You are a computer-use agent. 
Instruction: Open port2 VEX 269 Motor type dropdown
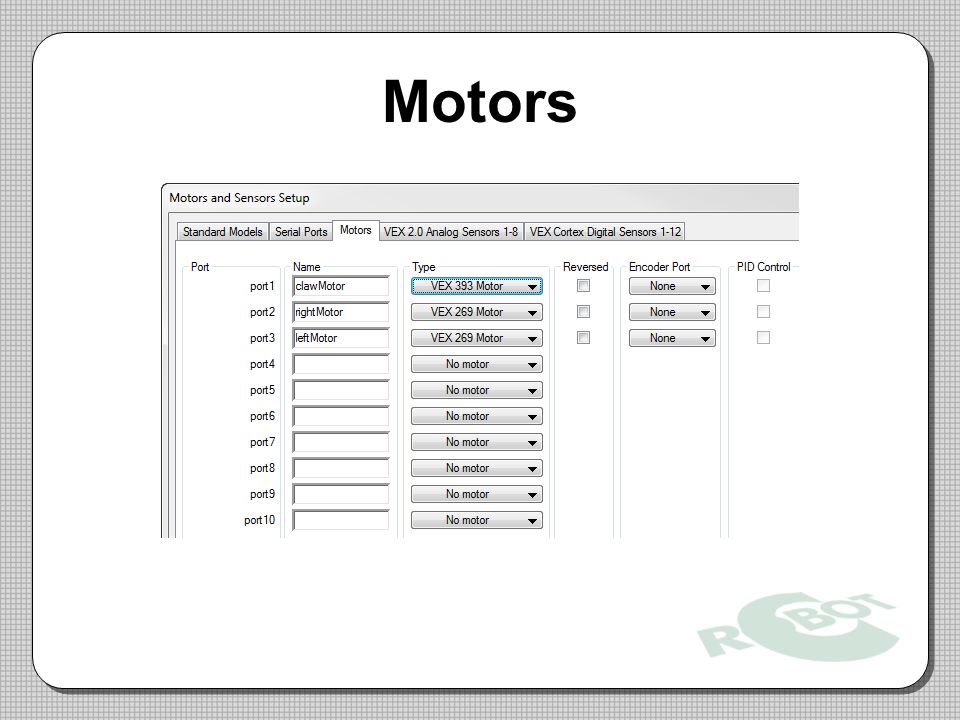[477, 312]
